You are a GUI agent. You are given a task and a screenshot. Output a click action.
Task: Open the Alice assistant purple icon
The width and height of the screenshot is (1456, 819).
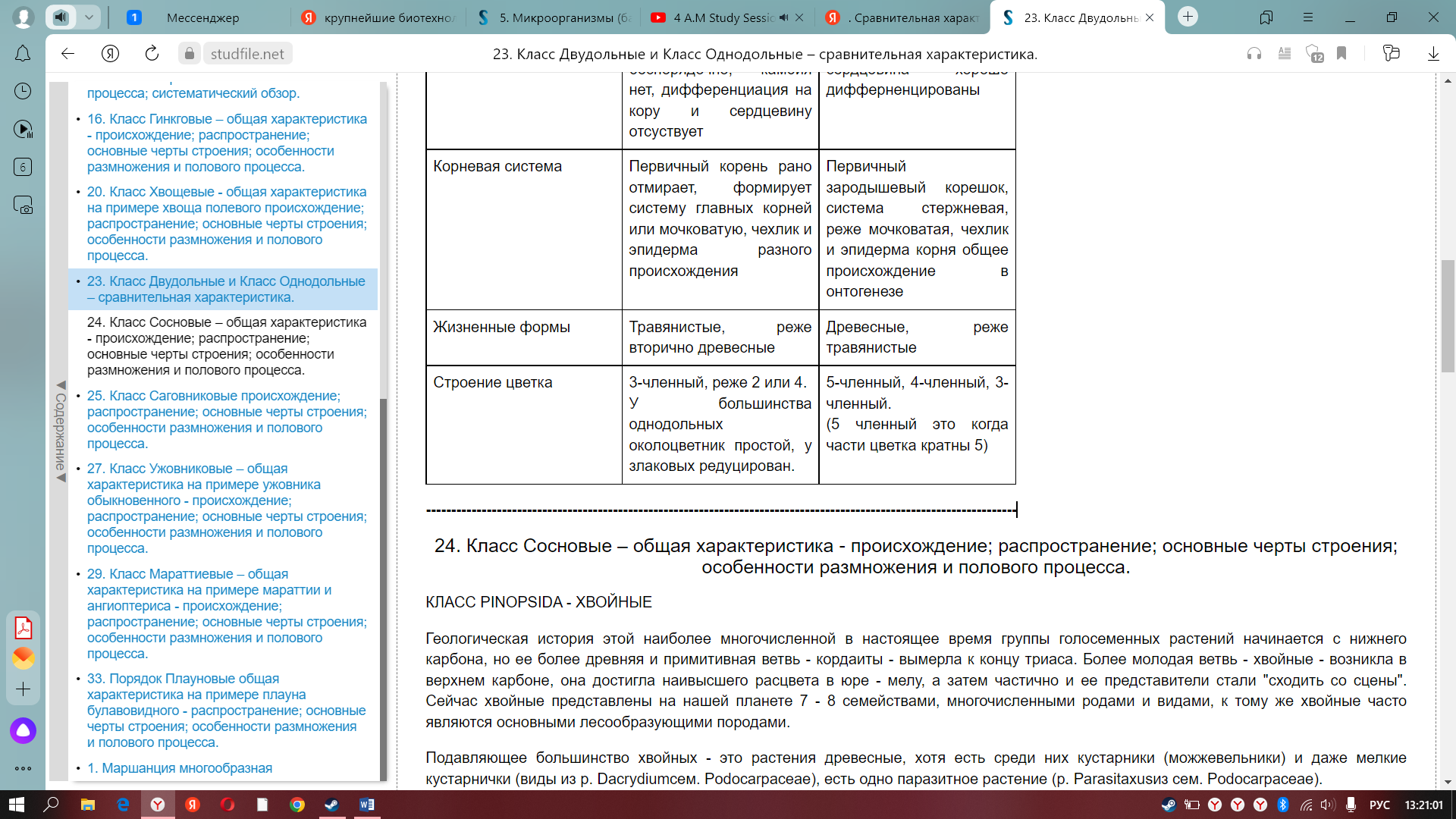23,730
